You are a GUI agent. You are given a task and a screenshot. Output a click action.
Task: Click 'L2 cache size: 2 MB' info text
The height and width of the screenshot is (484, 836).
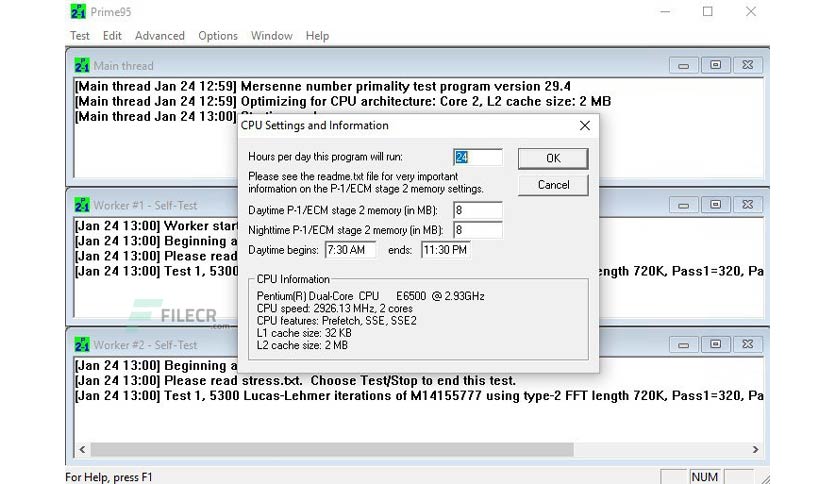pos(302,345)
